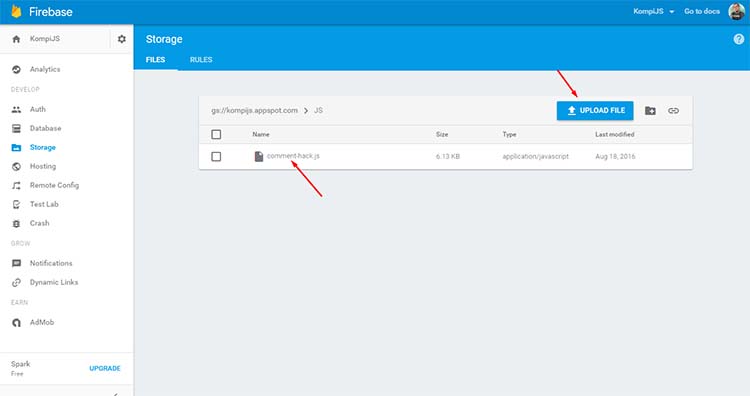Image resolution: width=750 pixels, height=396 pixels.
Task: Open Dynamic Links from the sidebar
Action: (x=54, y=282)
